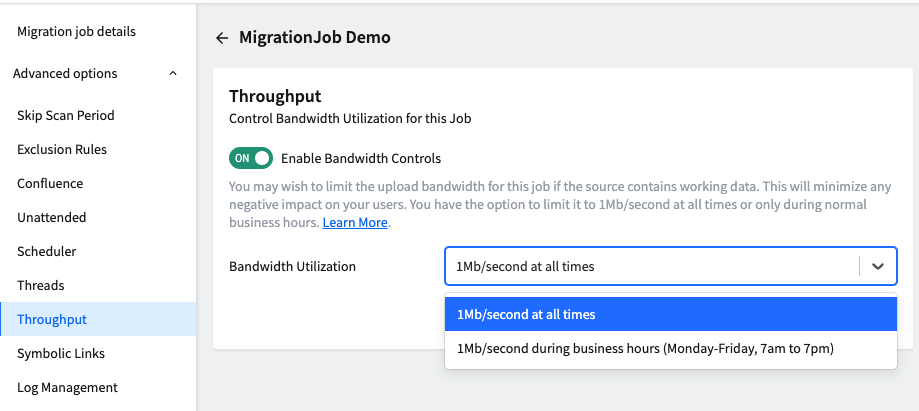
Task: Select 1Mb/second during business hours option
Action: click(671, 349)
